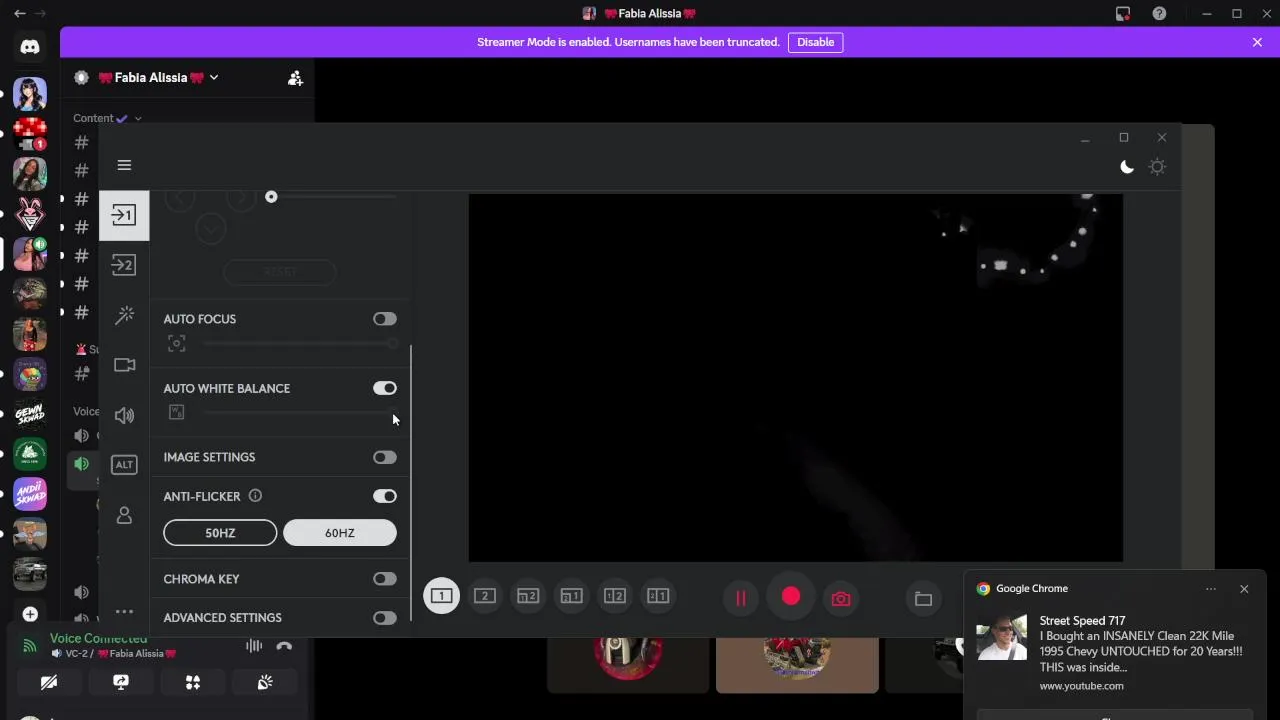Screen dimensions: 1280x720
Task: Open the Gewn Skwad server
Action: point(30,414)
